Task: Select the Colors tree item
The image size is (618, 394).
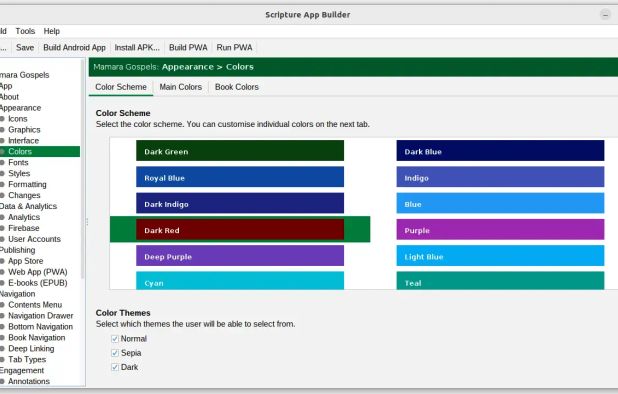Action: tap(20, 151)
